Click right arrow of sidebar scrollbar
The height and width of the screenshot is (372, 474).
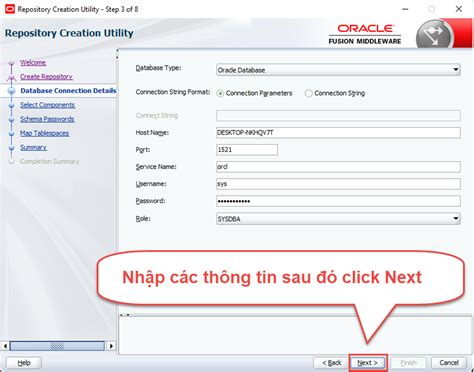click(x=111, y=346)
